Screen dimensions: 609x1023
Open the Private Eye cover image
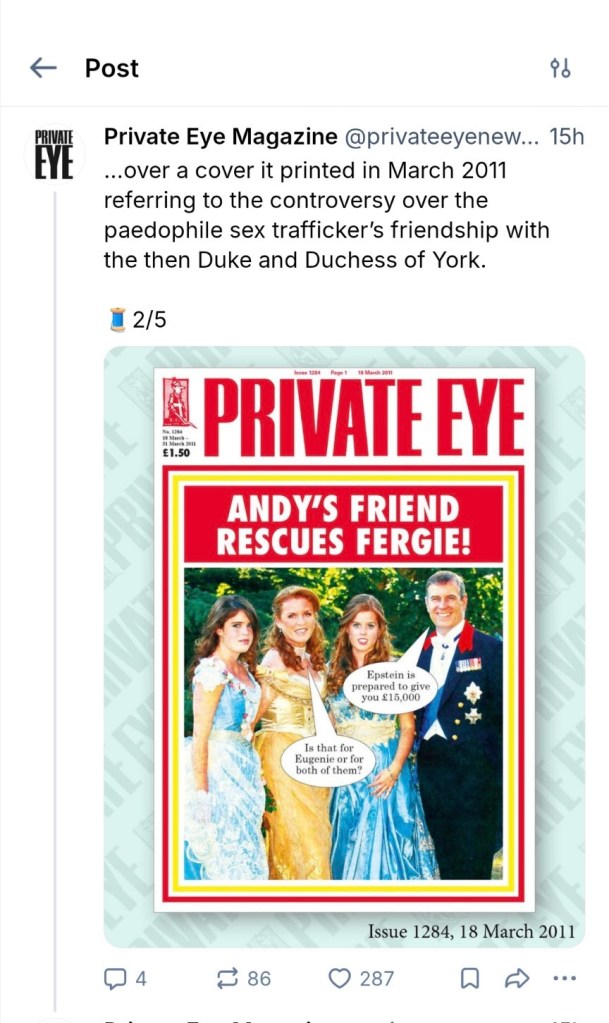click(x=344, y=640)
